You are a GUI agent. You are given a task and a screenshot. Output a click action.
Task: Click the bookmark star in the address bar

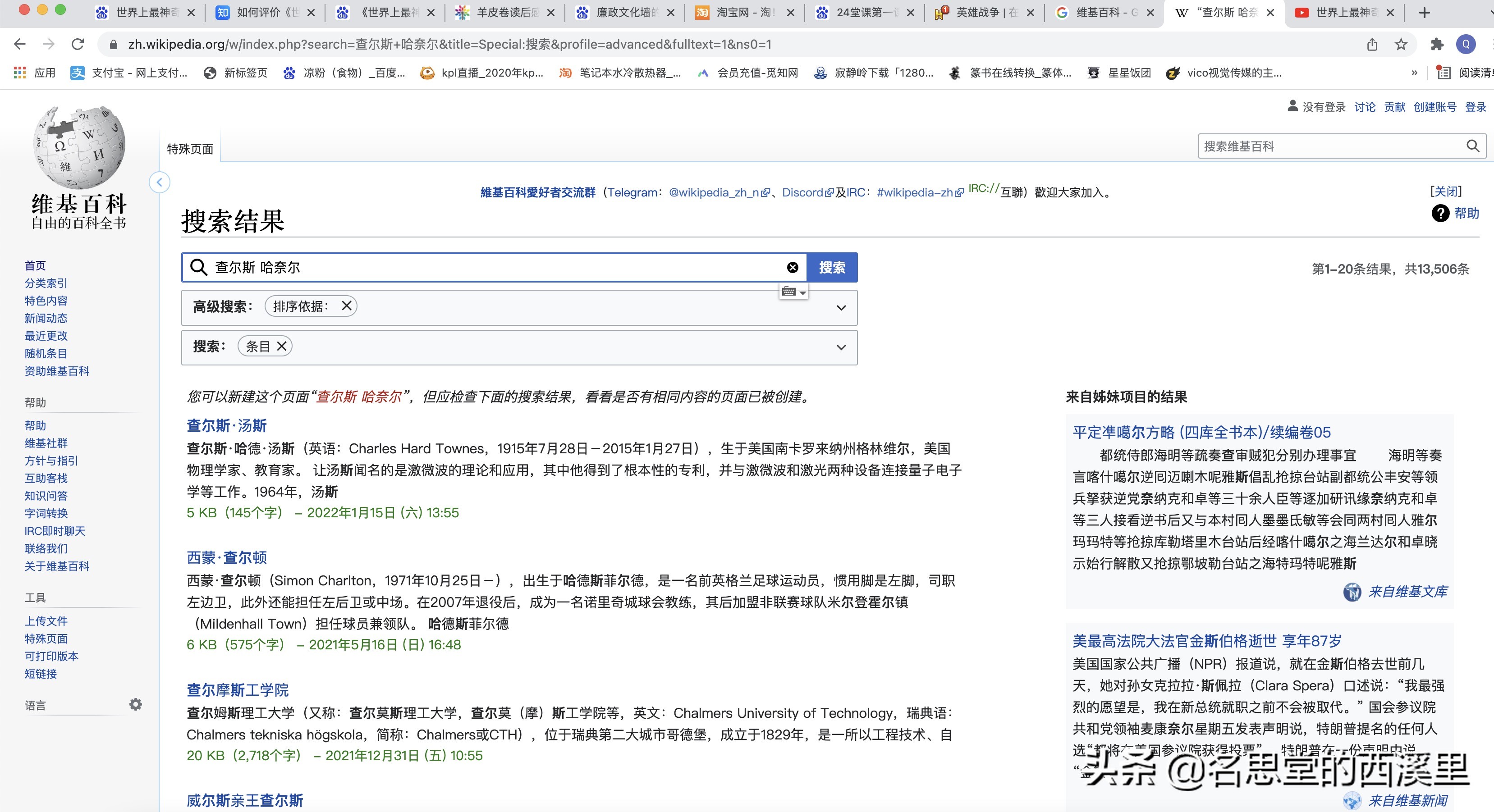[1401, 44]
